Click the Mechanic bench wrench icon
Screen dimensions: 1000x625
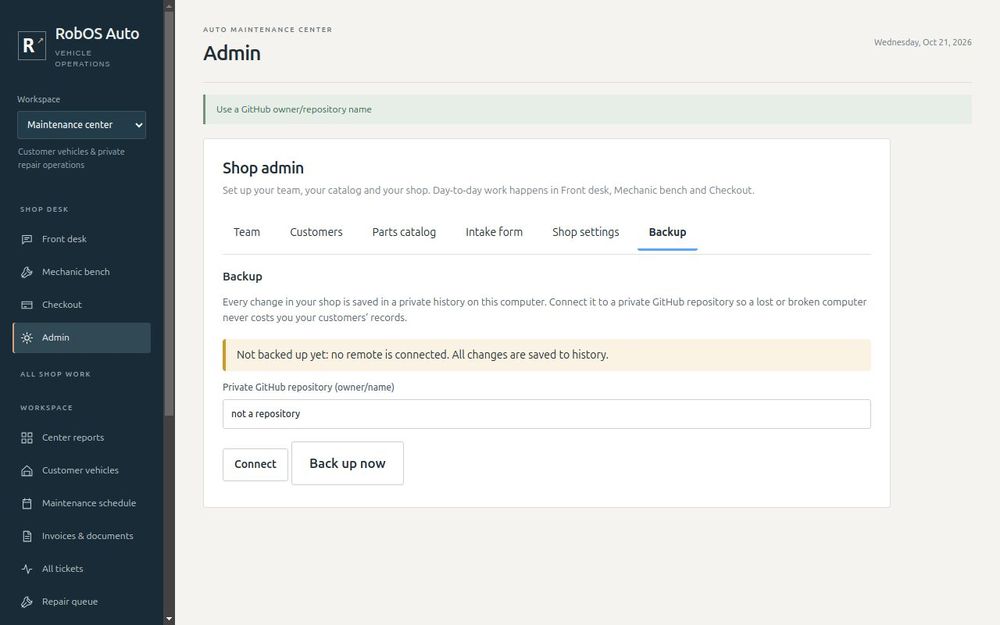click(27, 272)
